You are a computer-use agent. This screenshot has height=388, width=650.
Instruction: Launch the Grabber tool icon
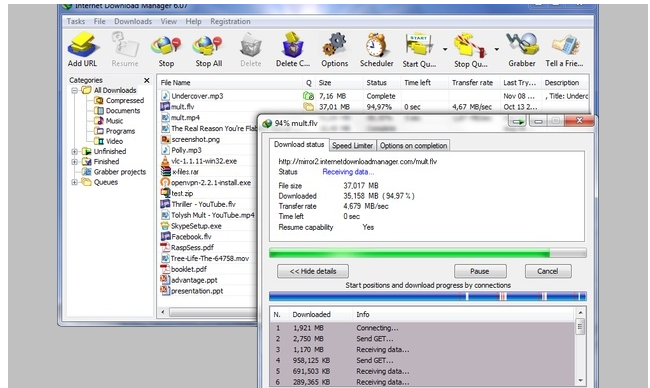522,45
